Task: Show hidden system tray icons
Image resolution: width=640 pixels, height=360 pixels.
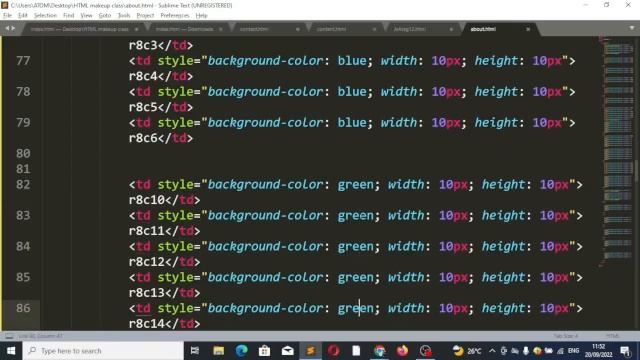Action: coord(492,351)
